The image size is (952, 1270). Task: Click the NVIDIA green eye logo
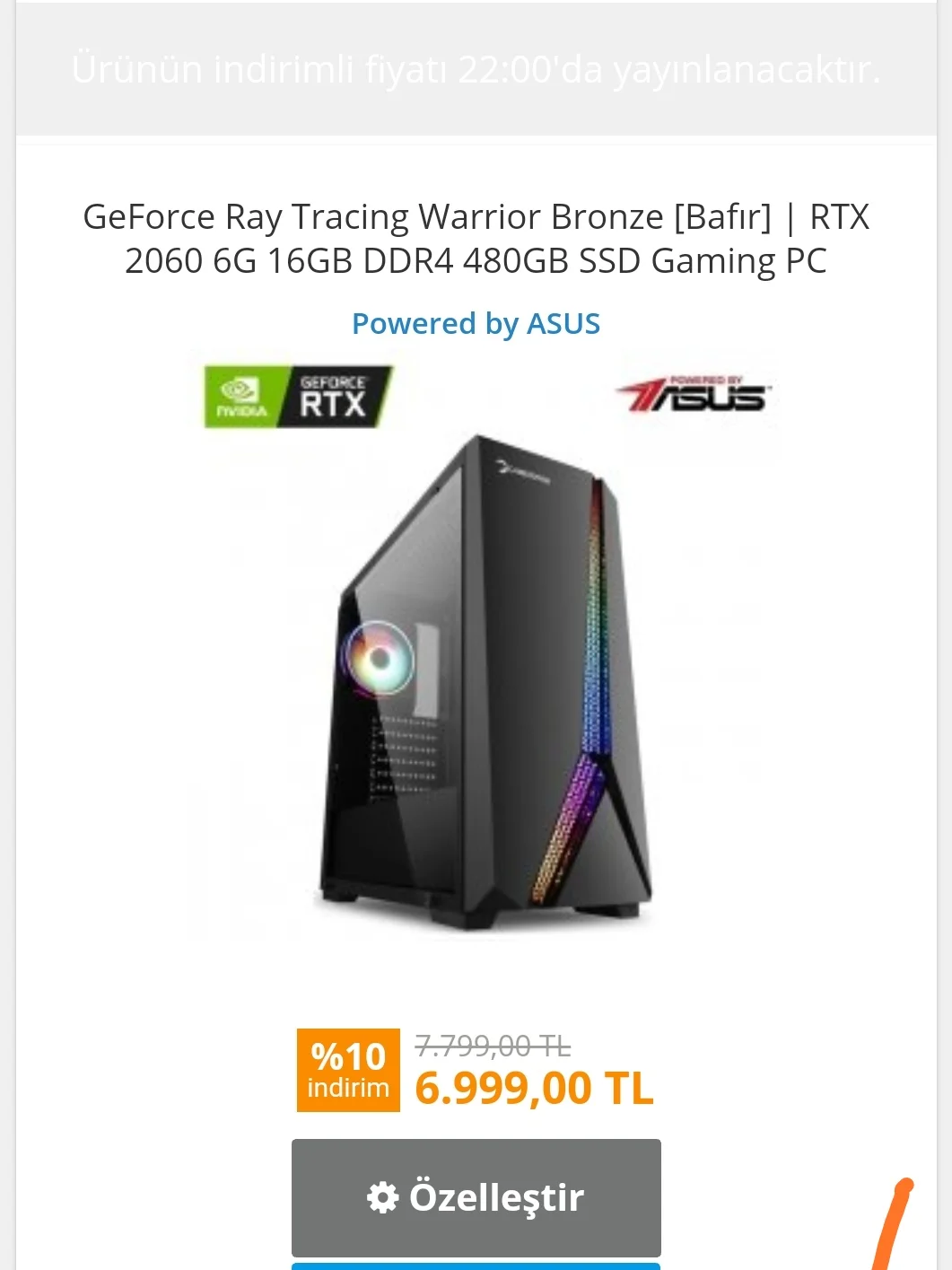(x=240, y=396)
